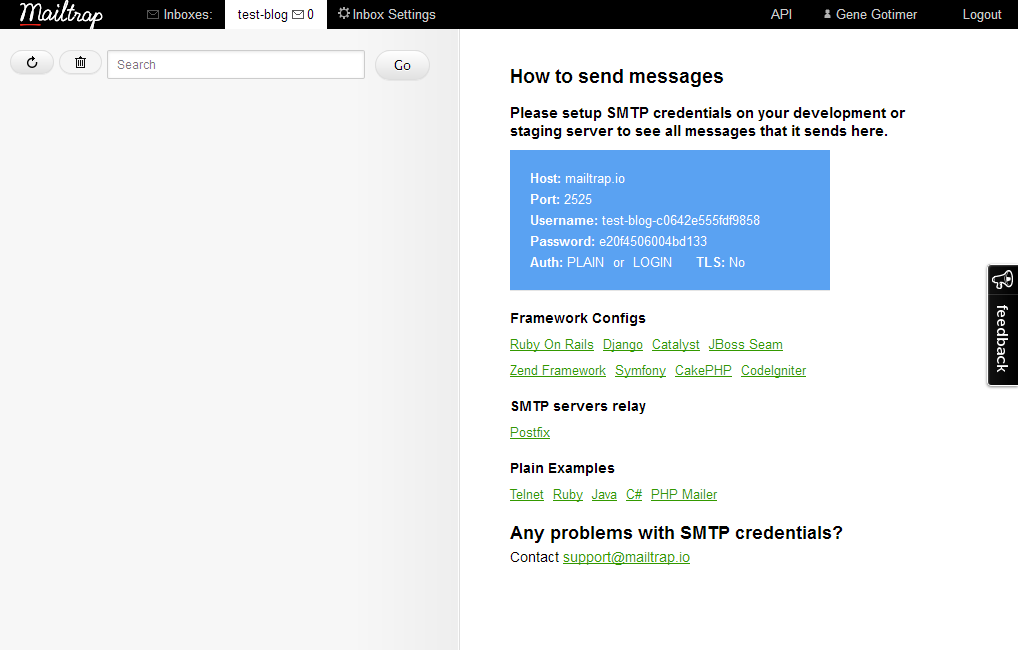Open the CodeIgniter config link
The image size is (1018, 650).
pyautogui.click(x=773, y=370)
